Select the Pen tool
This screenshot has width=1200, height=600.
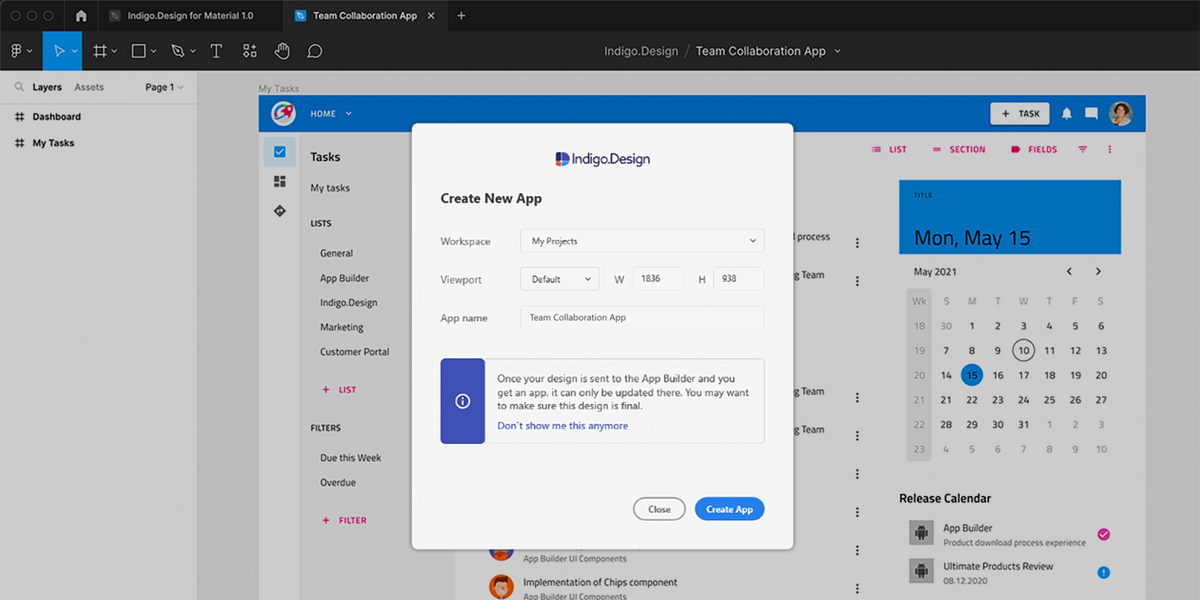point(178,51)
